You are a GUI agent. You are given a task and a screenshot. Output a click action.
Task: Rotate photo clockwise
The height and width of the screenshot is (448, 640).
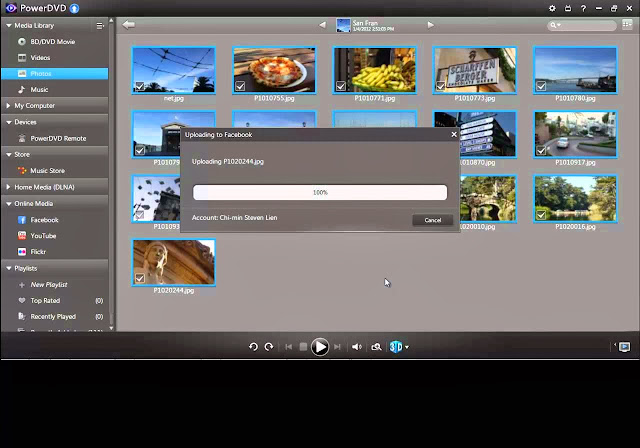pos(269,347)
